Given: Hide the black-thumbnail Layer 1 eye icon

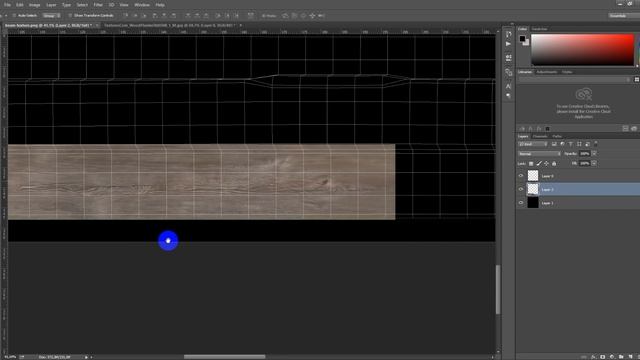Looking at the screenshot, I should [521, 203].
